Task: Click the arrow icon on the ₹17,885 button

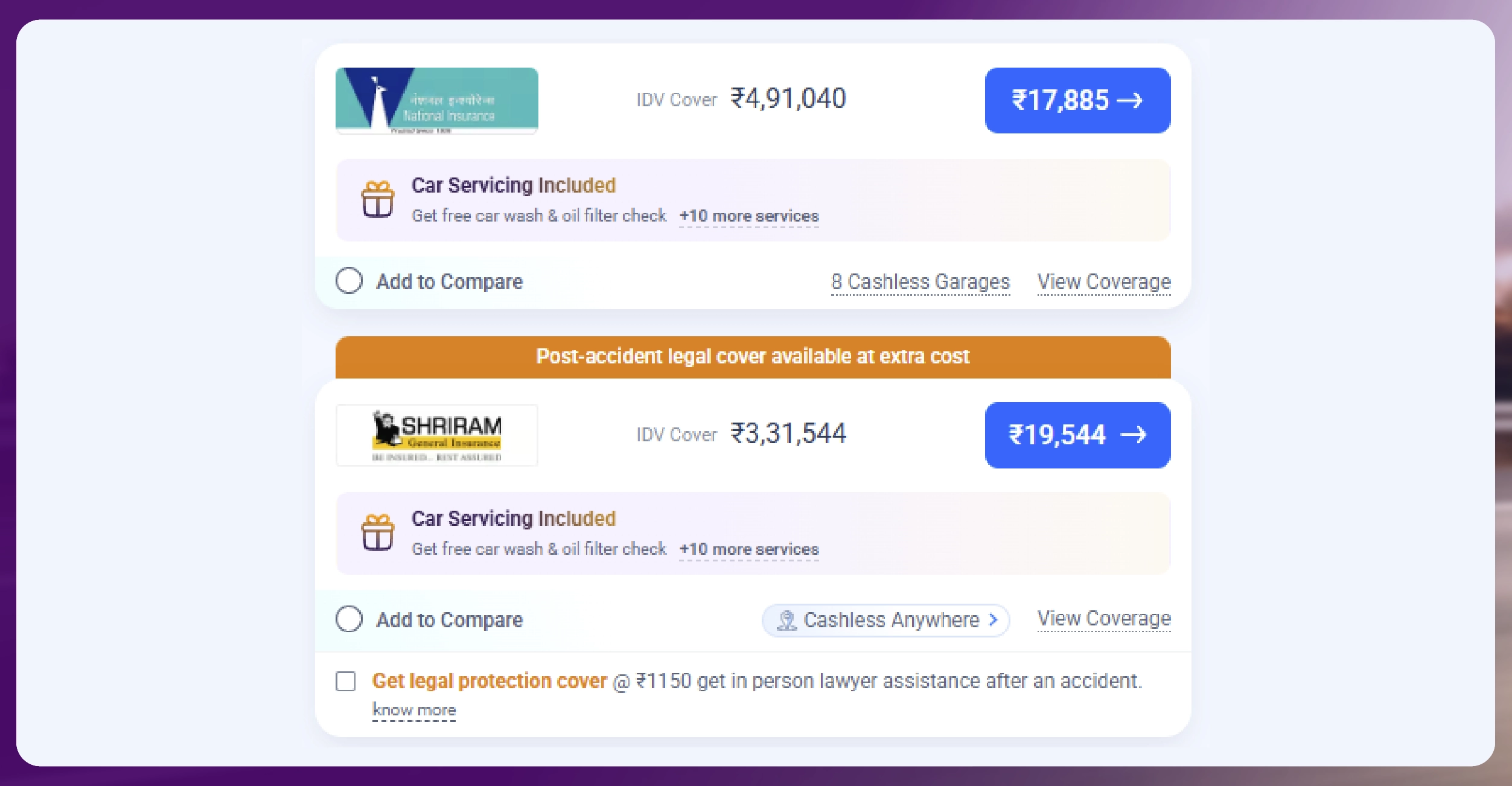Action: tap(1134, 100)
